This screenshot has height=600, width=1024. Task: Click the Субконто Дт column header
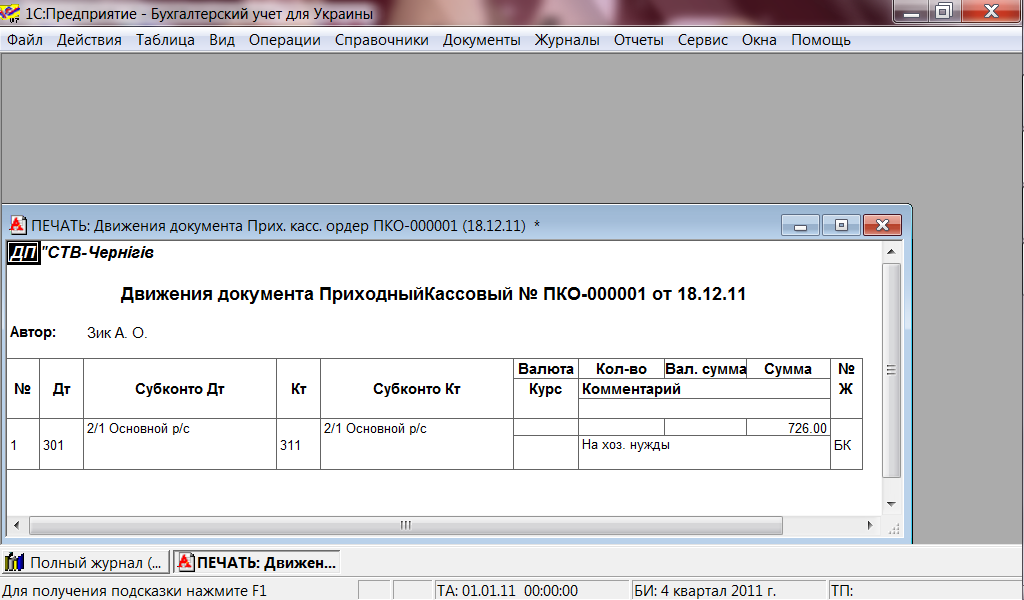(x=180, y=388)
